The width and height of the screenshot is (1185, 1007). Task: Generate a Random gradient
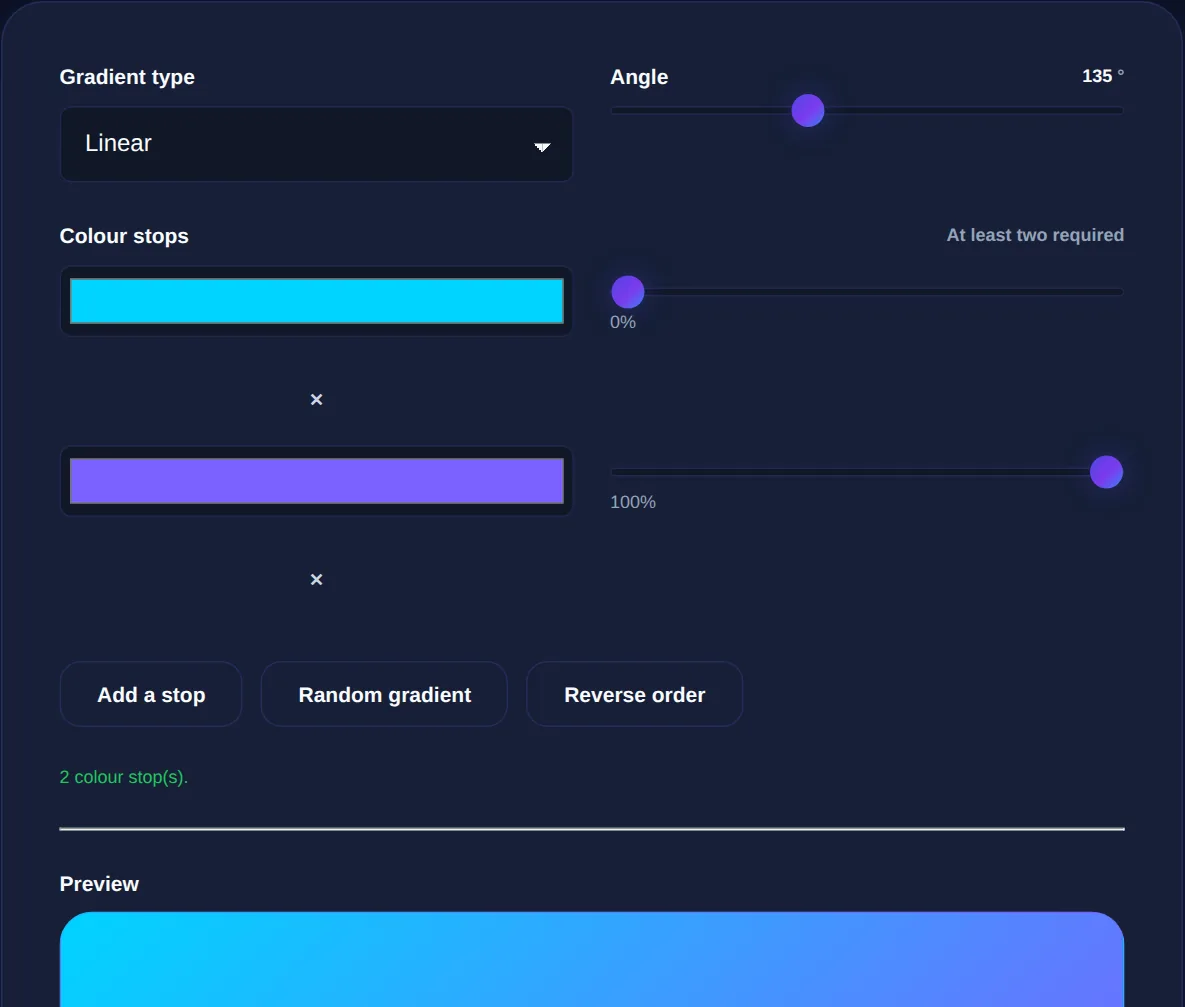click(384, 694)
